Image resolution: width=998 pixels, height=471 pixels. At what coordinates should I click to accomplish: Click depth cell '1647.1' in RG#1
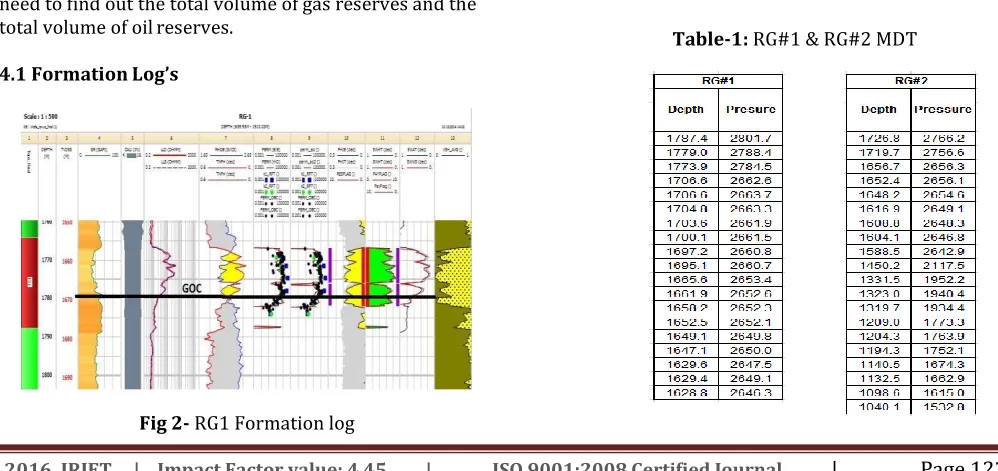tap(686, 350)
